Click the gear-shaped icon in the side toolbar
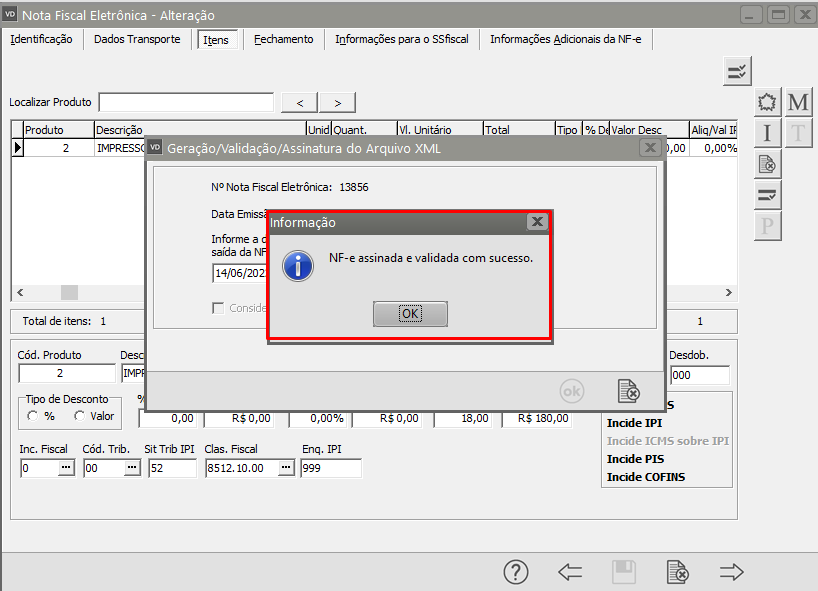818x591 pixels. 767,102
